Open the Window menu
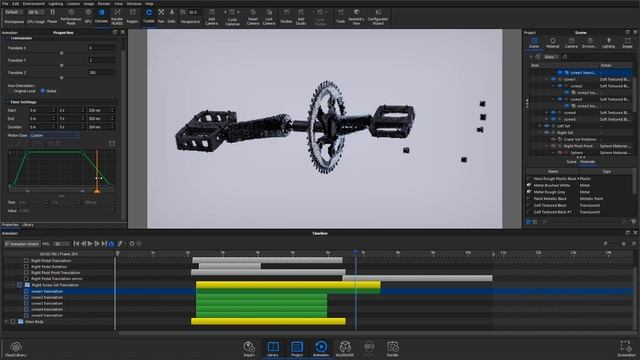Viewport: 640px width, 360px height. point(133,4)
